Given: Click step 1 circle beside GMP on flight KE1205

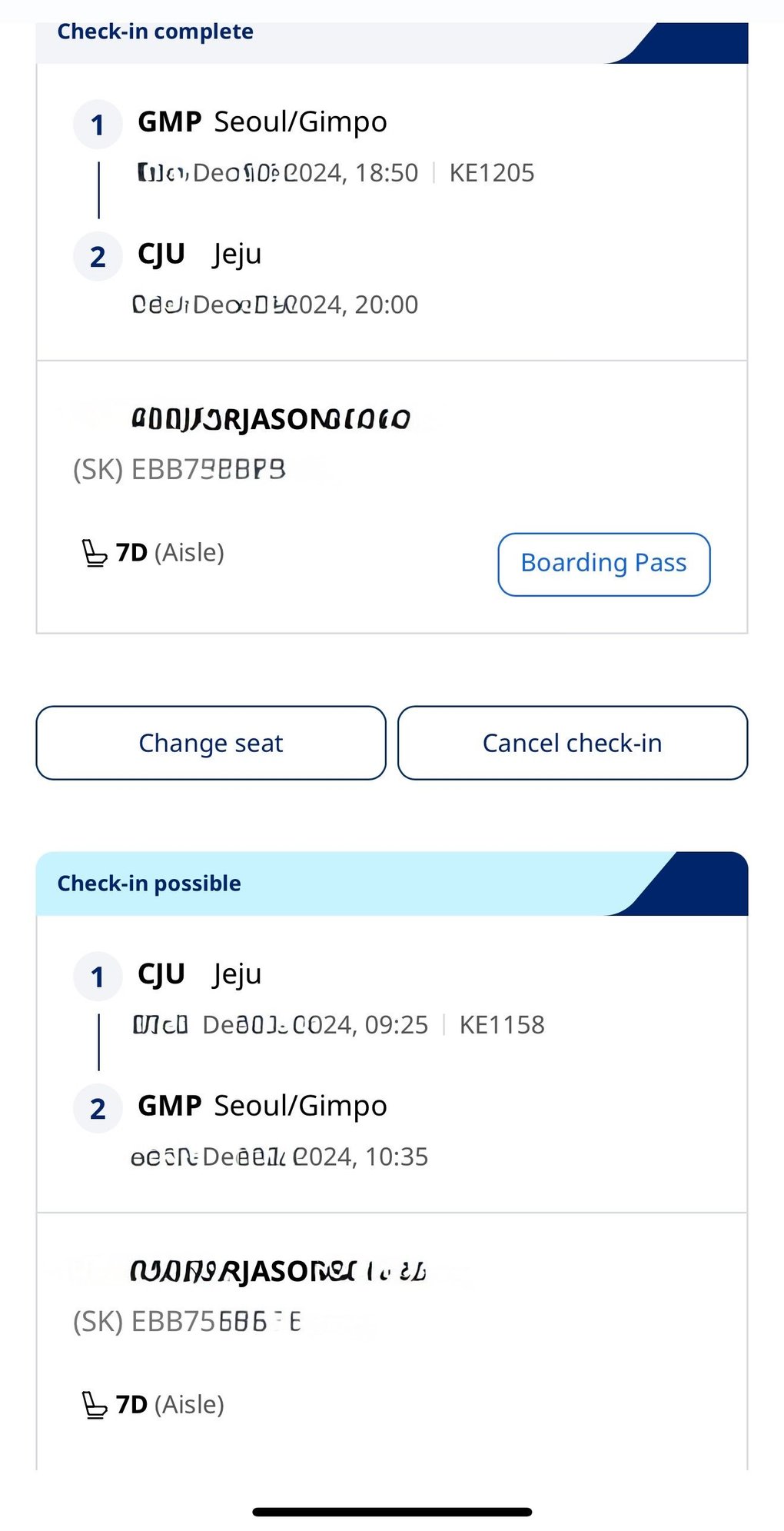Looking at the screenshot, I should click(98, 125).
